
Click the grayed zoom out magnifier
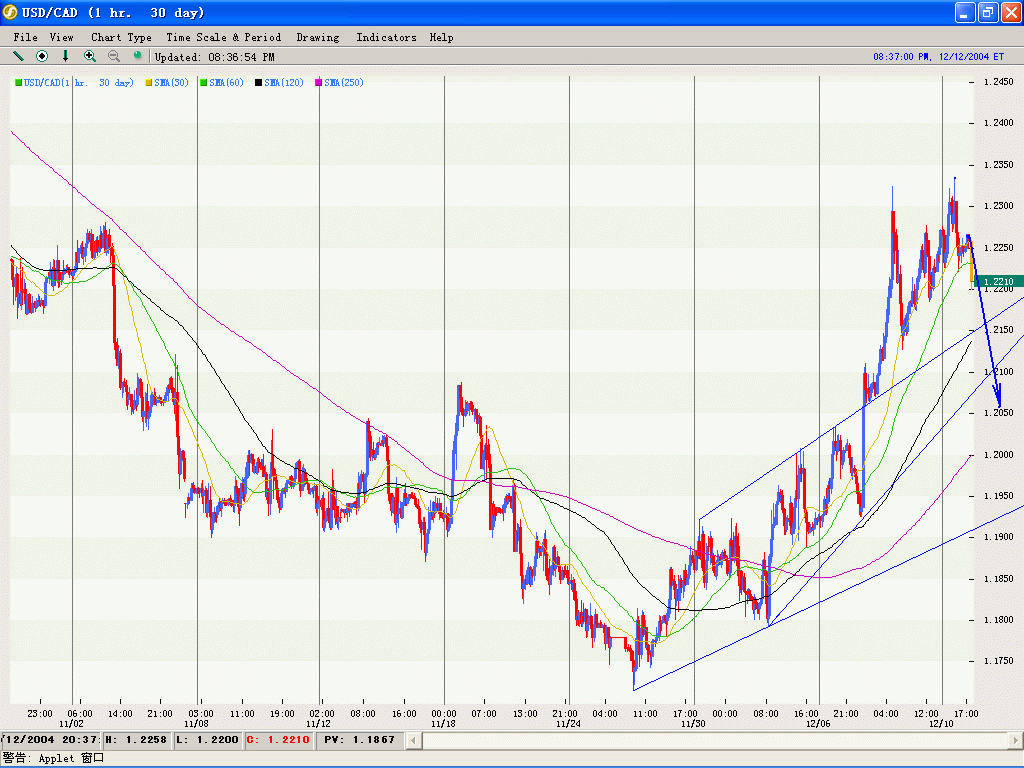114,56
